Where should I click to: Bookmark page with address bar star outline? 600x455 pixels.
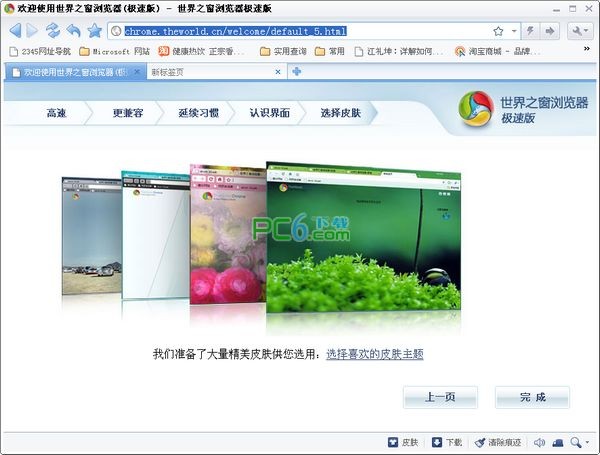[x=498, y=31]
